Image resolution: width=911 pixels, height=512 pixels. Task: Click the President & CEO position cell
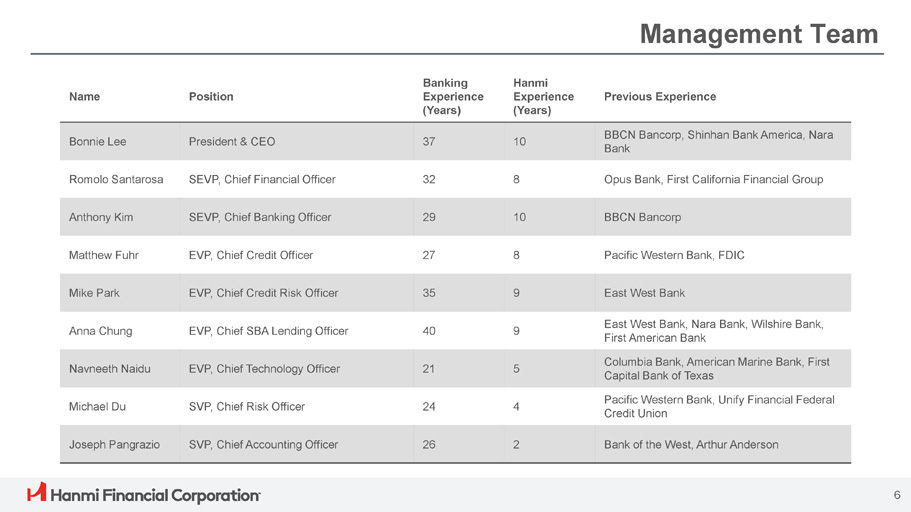point(231,142)
